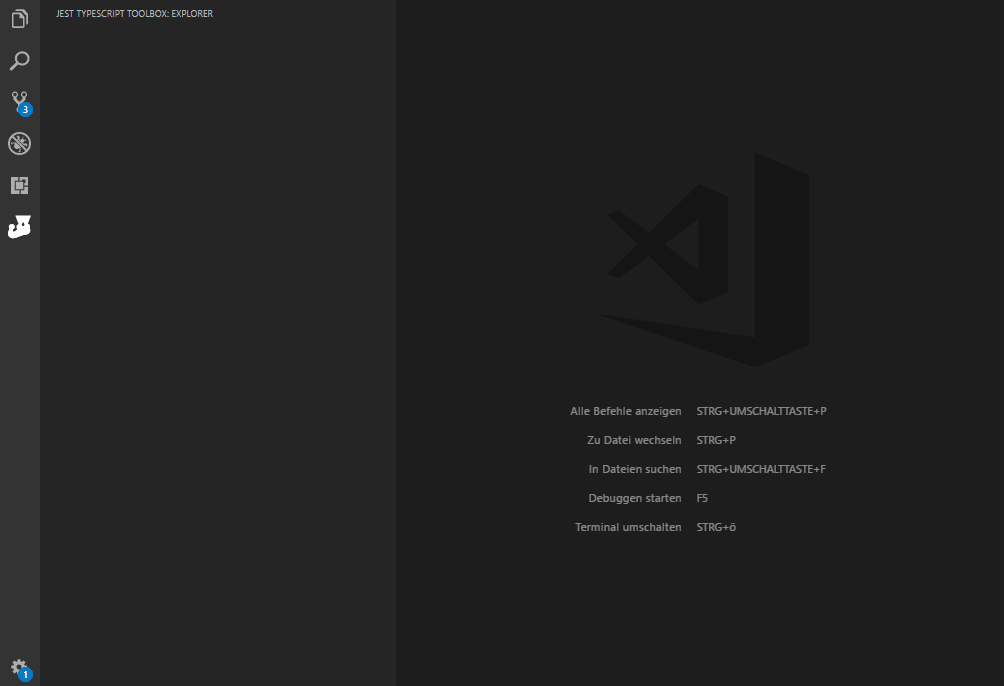Click the STRG+UMSCHALTTASTE+P shortcut text
The width and height of the screenshot is (1004, 686).
click(761, 411)
